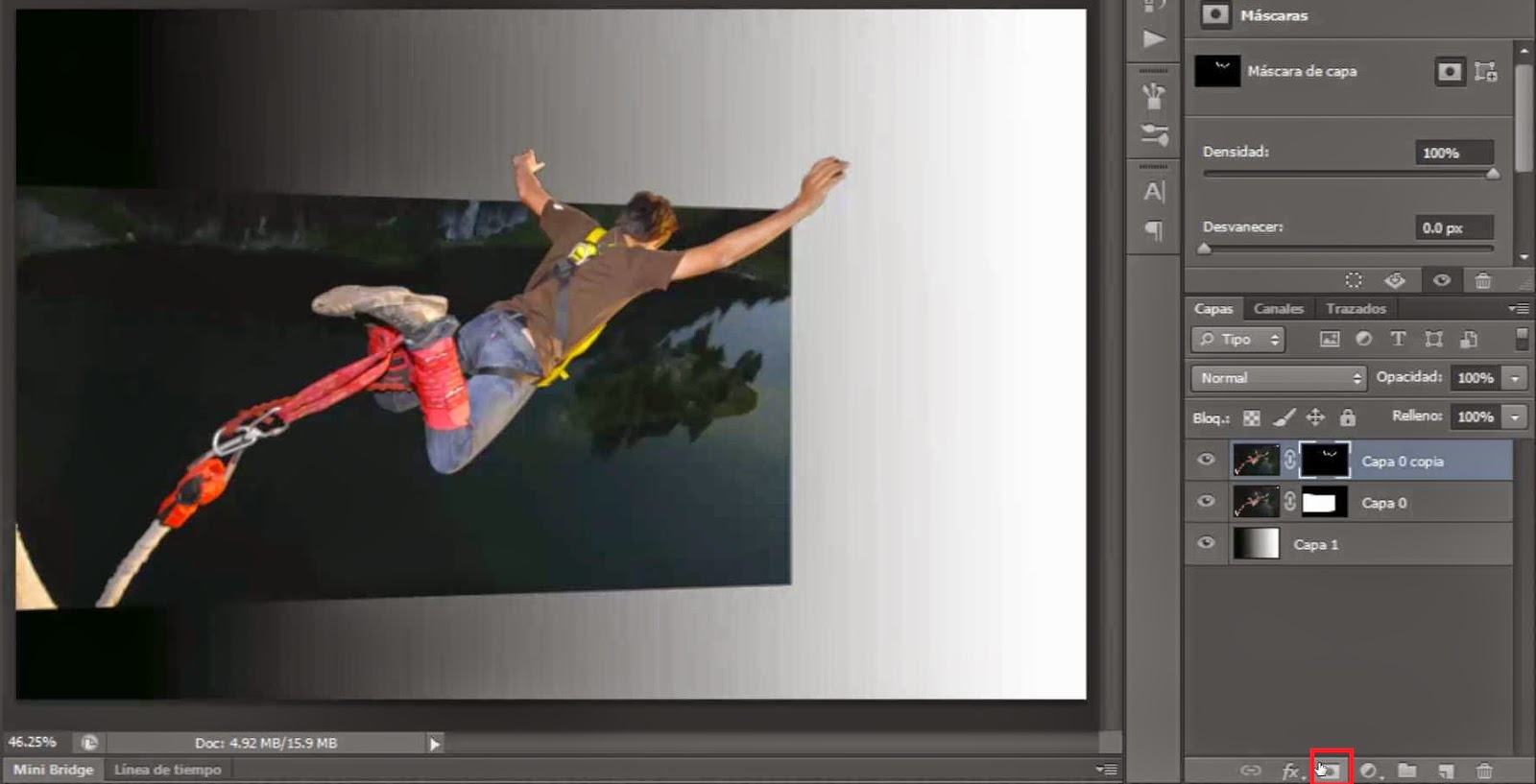Image resolution: width=1536 pixels, height=784 pixels.
Task: Filter layers by adjustment layers
Action: pos(1363,339)
